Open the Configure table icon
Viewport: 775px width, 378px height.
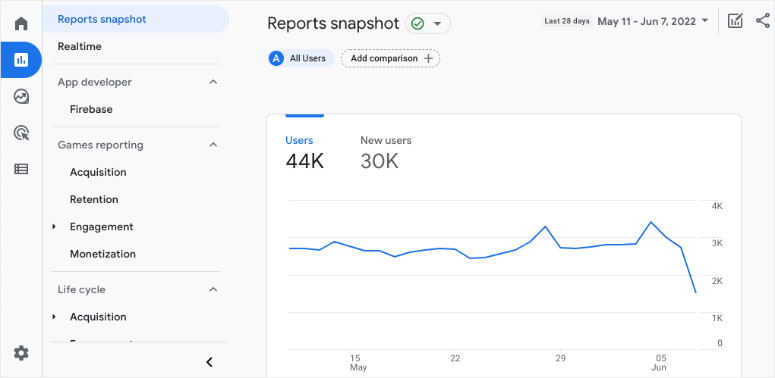click(x=21, y=169)
